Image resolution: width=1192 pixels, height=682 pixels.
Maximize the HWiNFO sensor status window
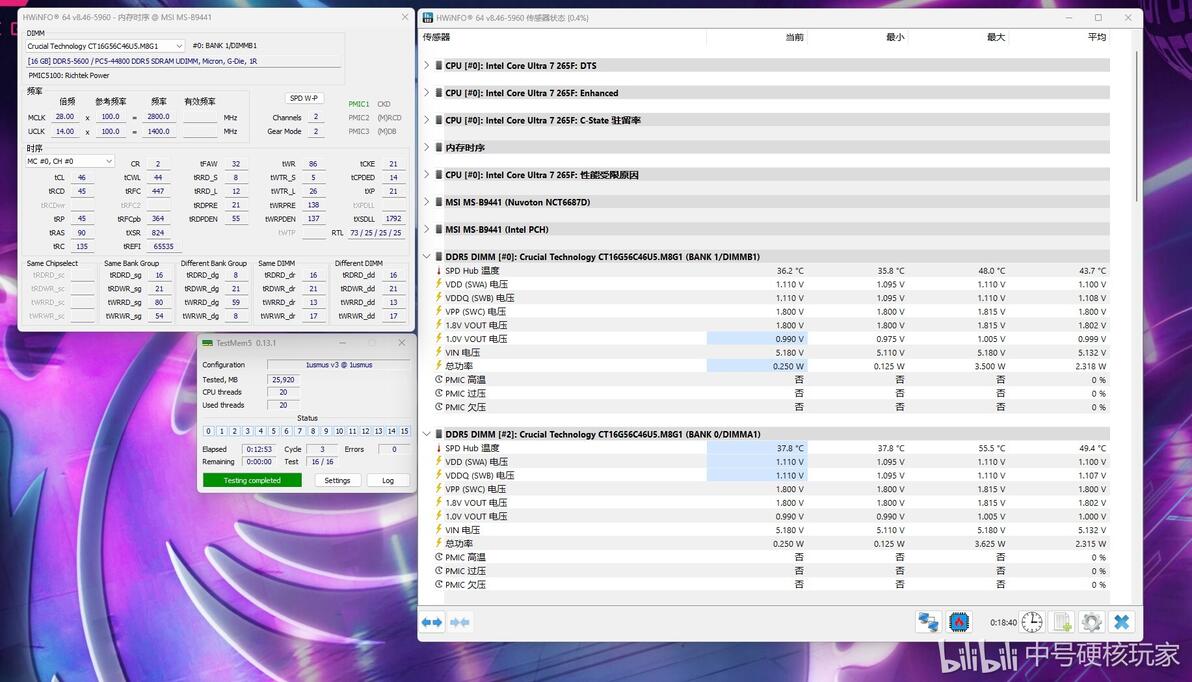[x=1098, y=17]
